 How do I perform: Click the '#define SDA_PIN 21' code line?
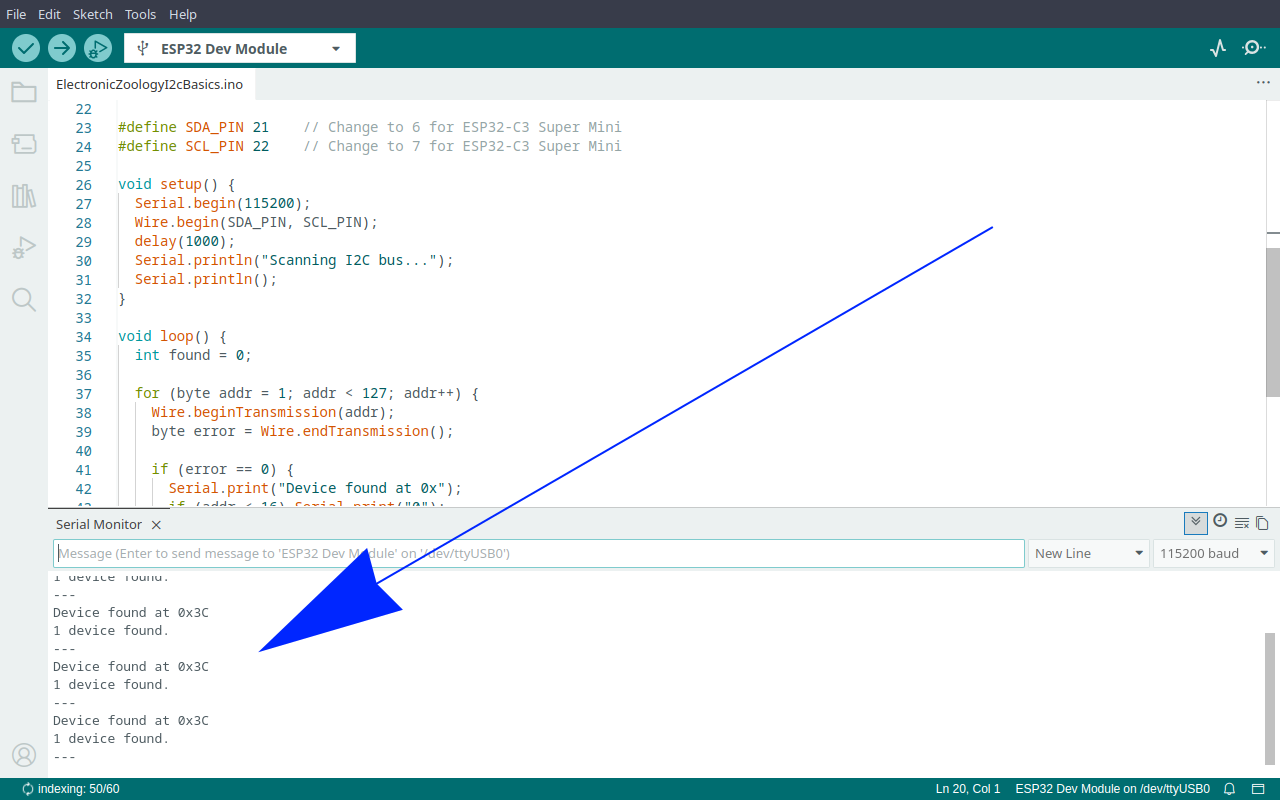coord(370,127)
